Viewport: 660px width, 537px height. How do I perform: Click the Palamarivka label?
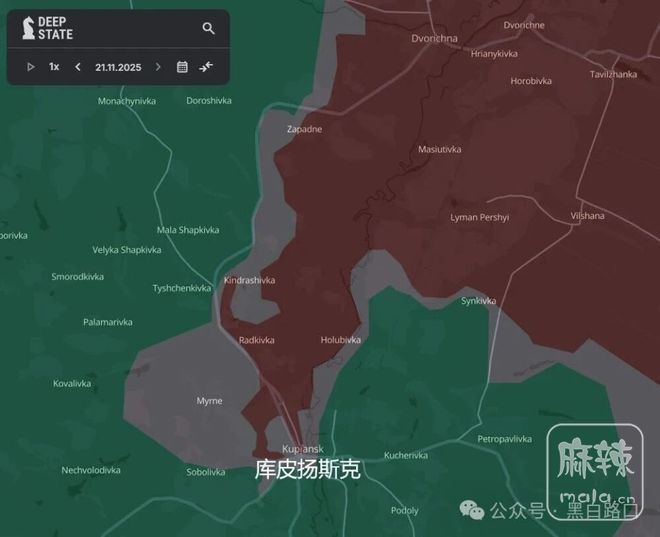(x=108, y=322)
